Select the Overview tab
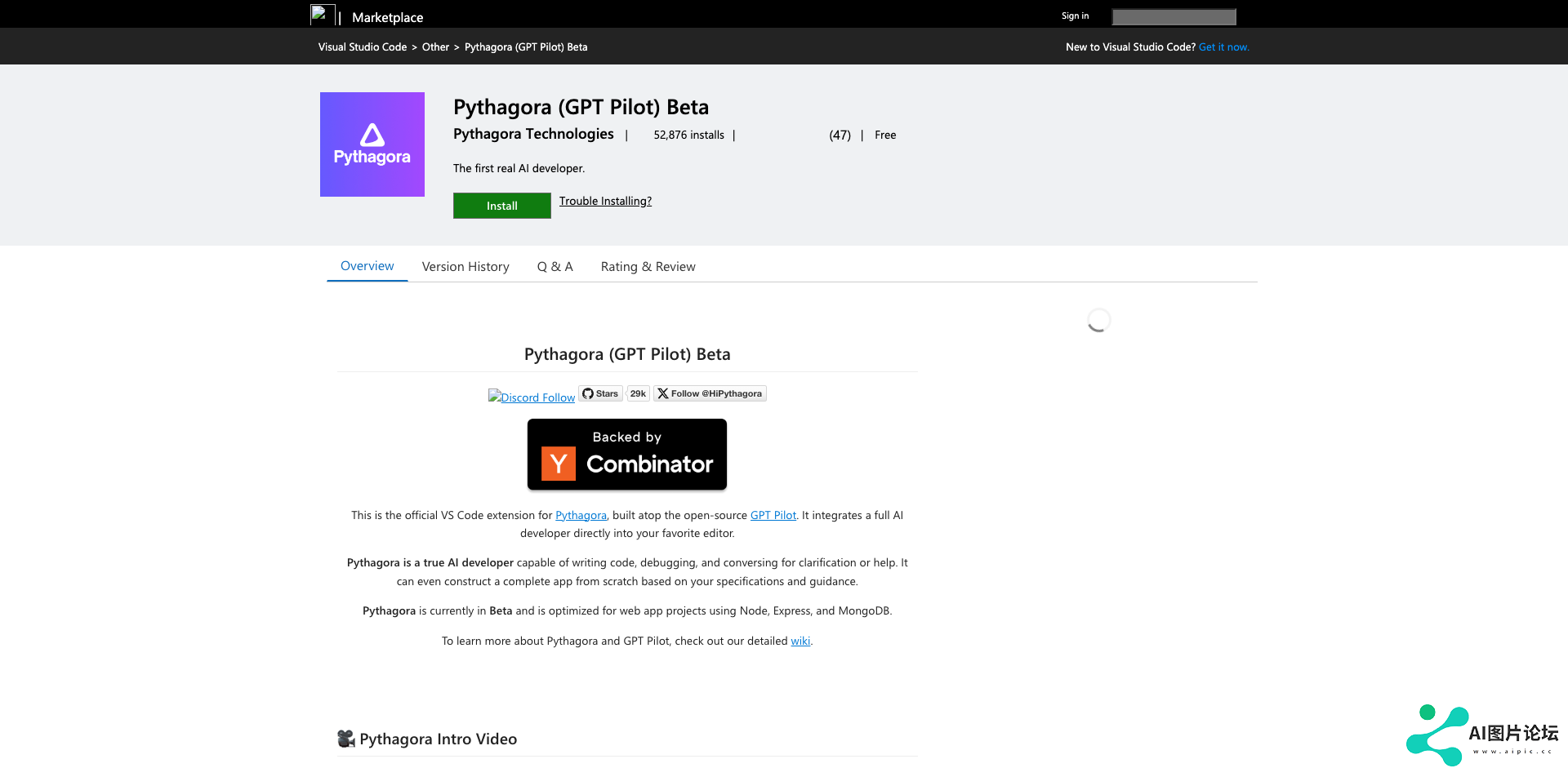This screenshot has width=1568, height=768. point(367,266)
